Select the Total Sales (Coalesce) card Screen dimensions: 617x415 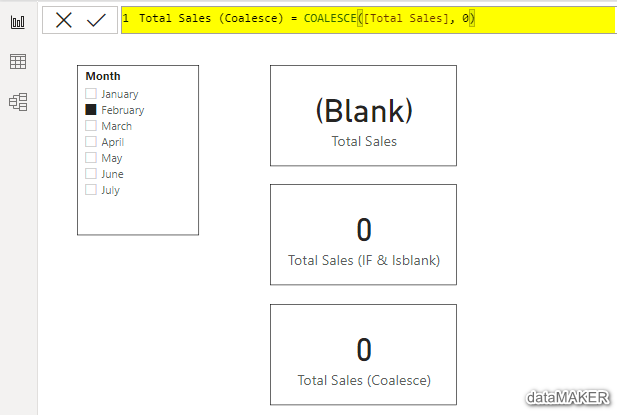coord(363,354)
